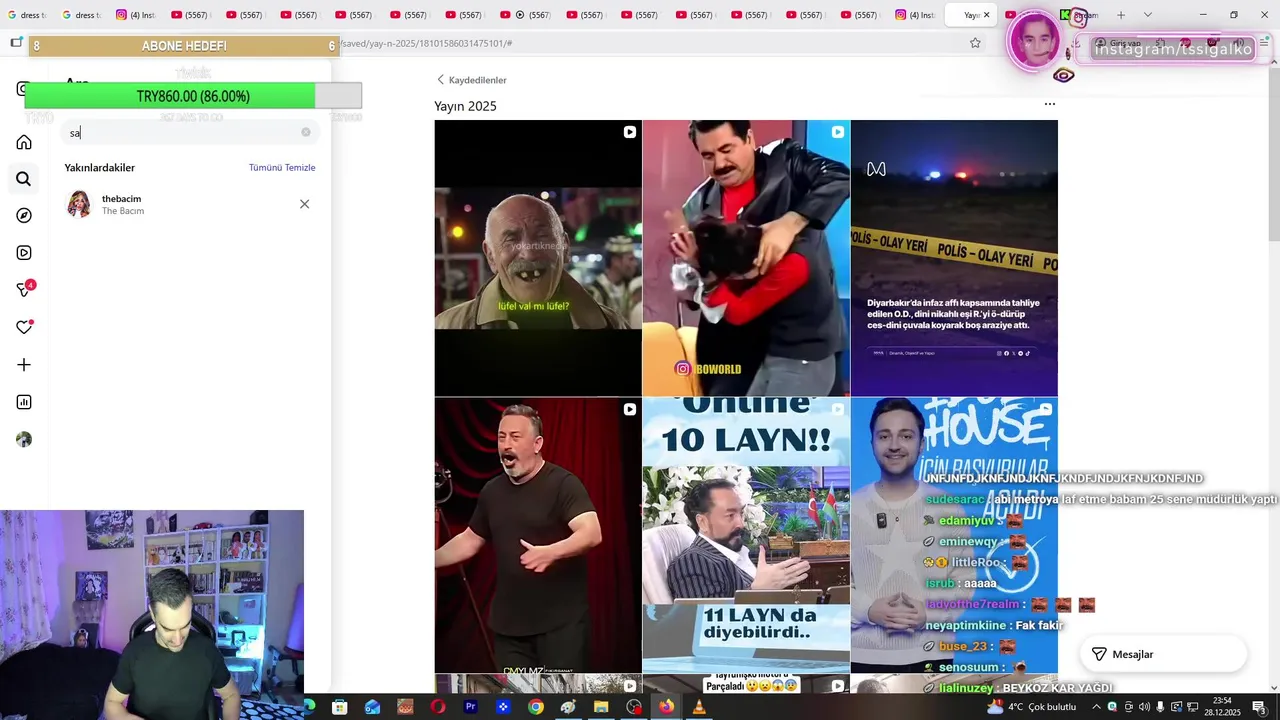
Task: Open Google Chrome from taskbar
Action: point(536,707)
